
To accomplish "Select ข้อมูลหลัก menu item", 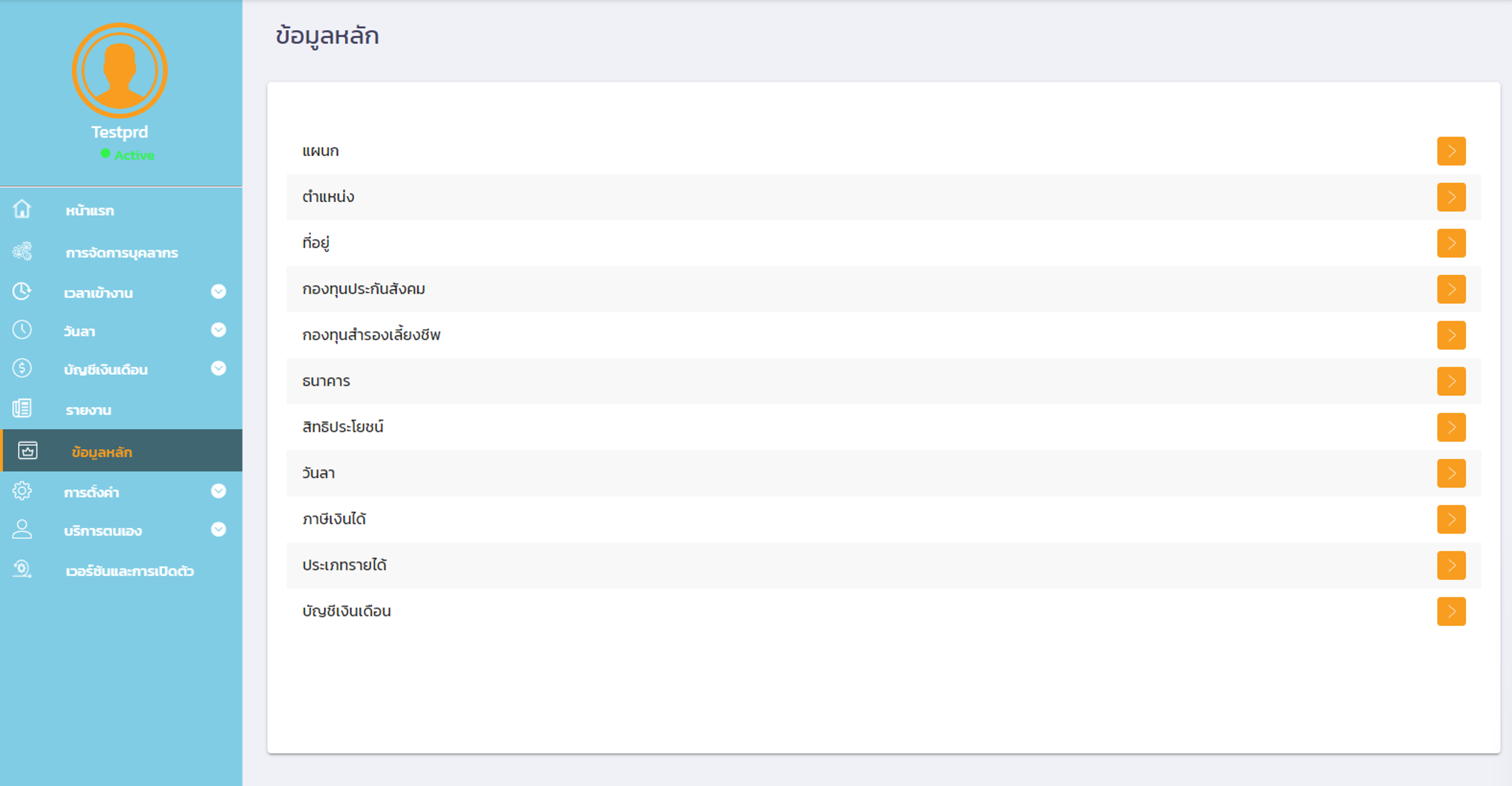I will pos(102,452).
